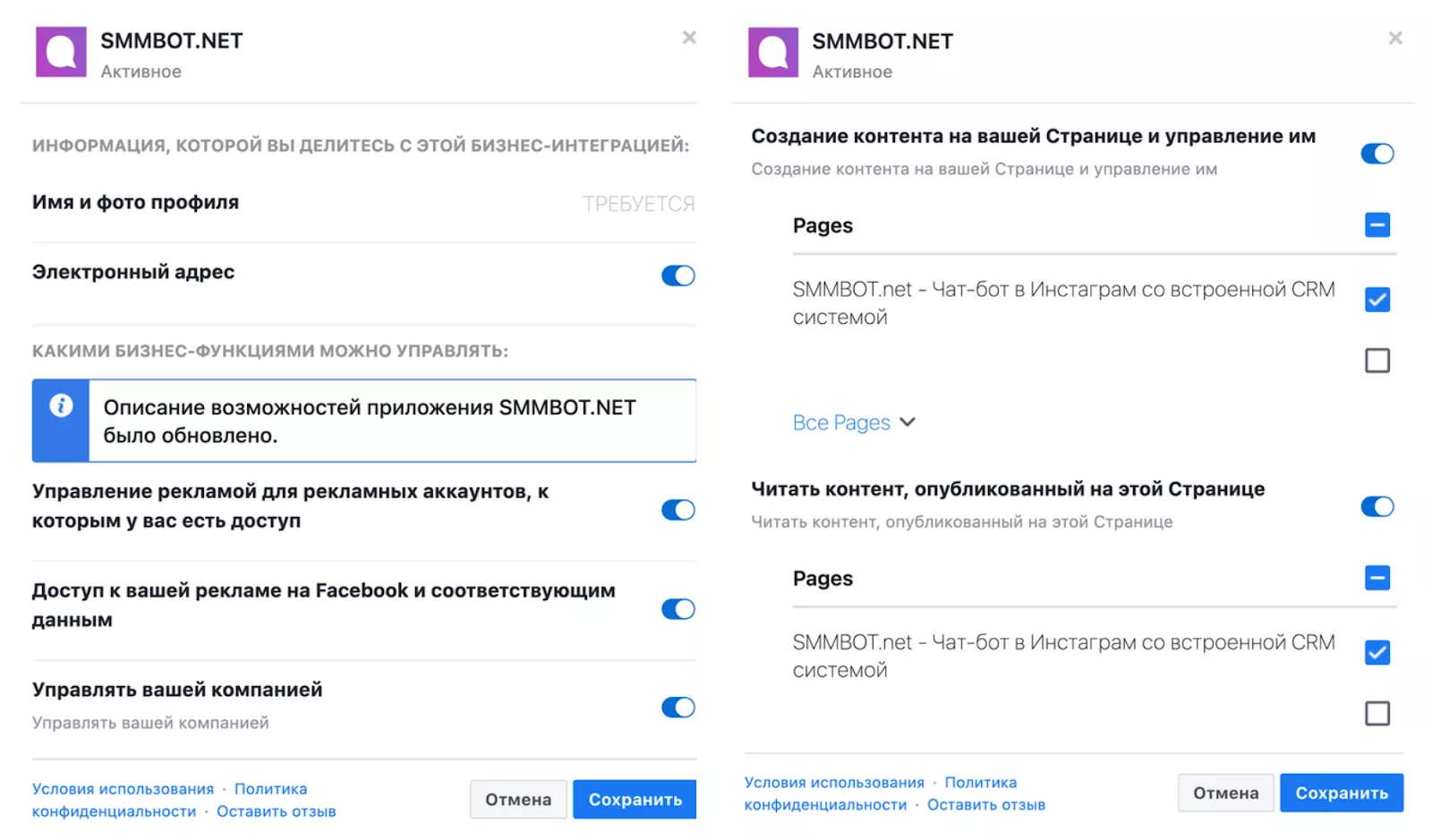This screenshot has width=1432, height=840.
Task: Toggle Создание контента на вашей Странице switch
Action: 1377,154
